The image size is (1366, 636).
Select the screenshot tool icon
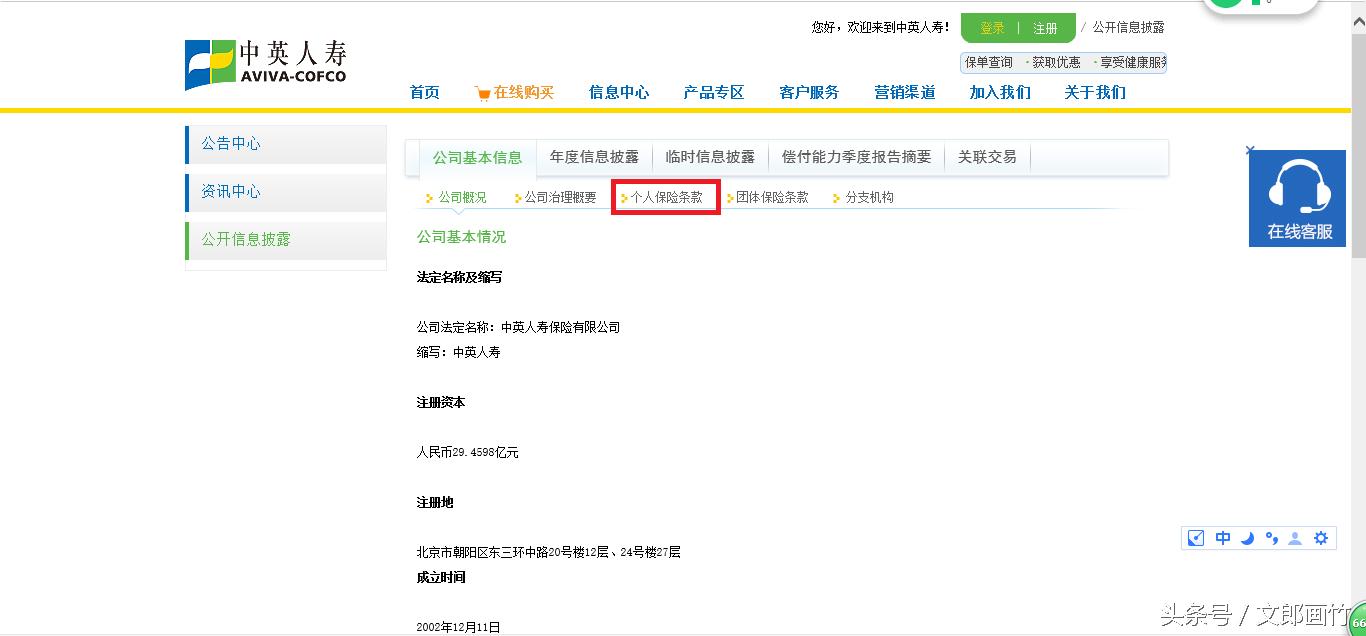[1195, 538]
